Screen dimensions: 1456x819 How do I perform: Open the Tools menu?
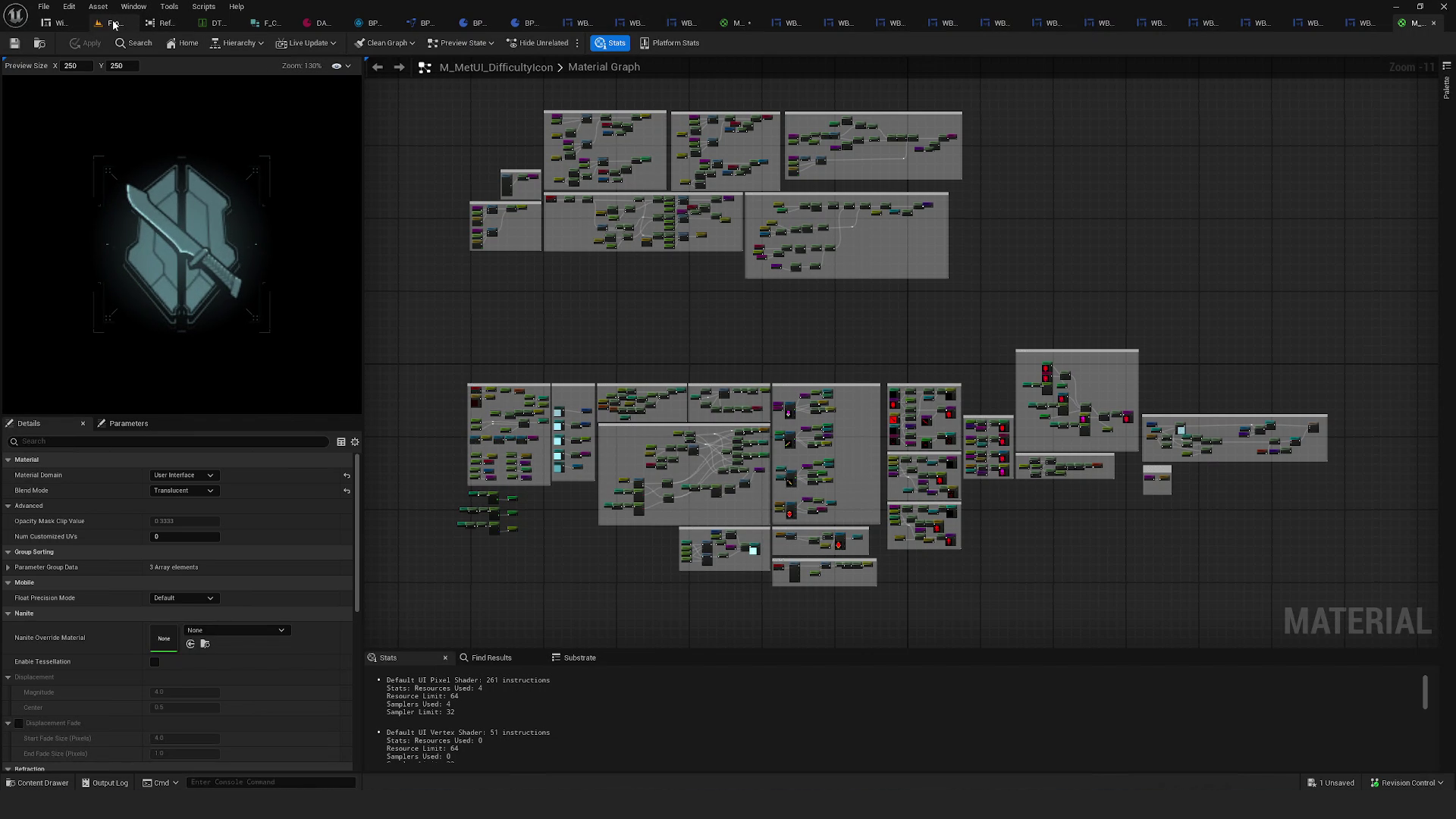pyautogui.click(x=169, y=7)
